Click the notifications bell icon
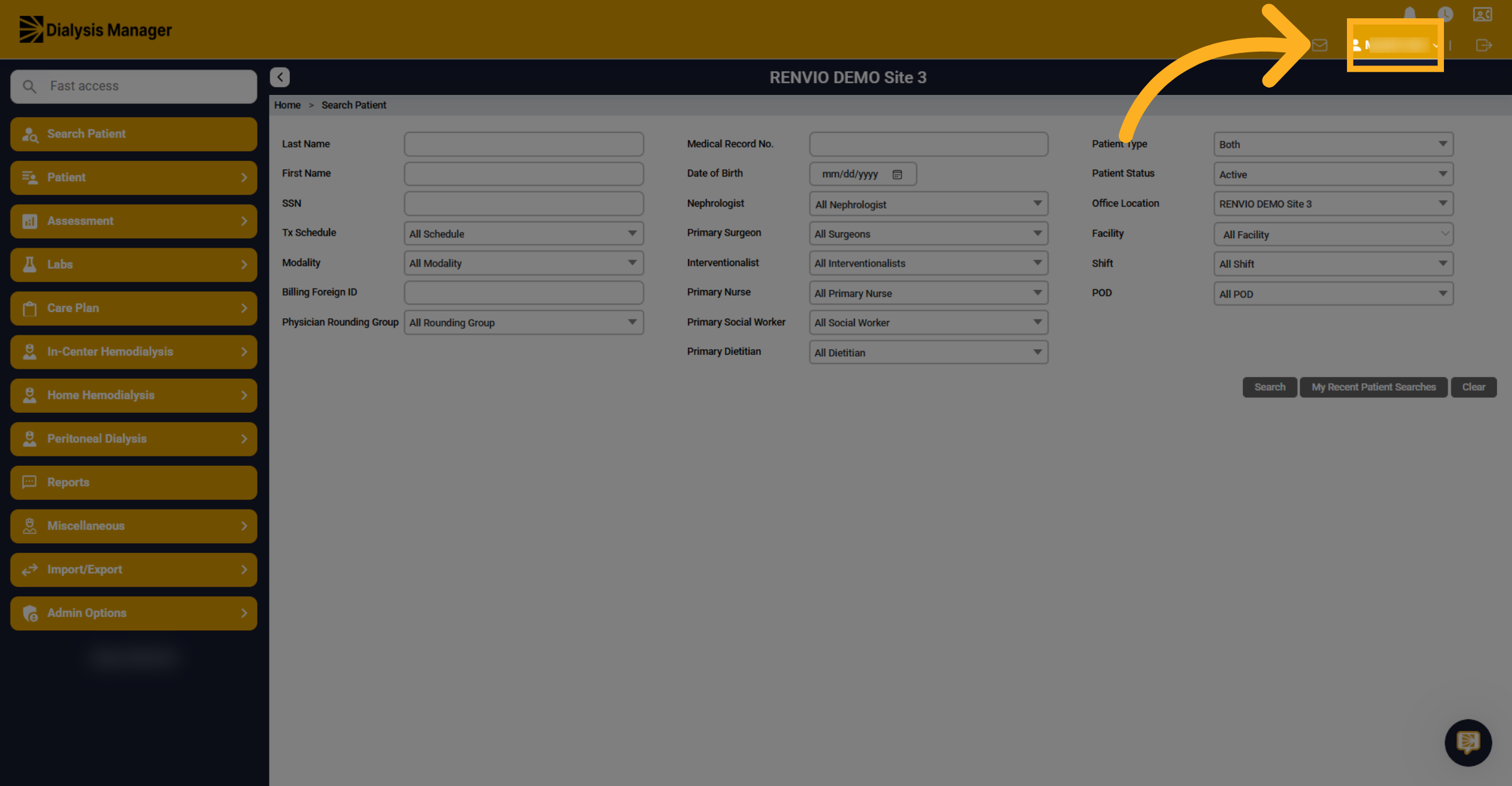The width and height of the screenshot is (1512, 786). pyautogui.click(x=1410, y=13)
